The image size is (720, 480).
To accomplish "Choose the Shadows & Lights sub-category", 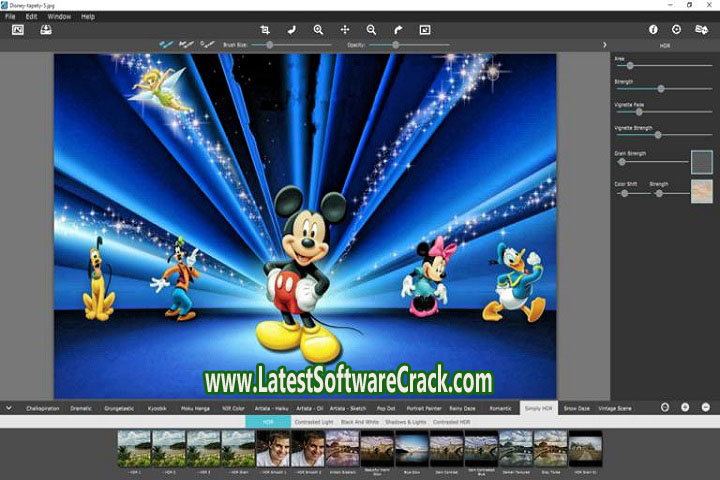I will pyautogui.click(x=405, y=422).
